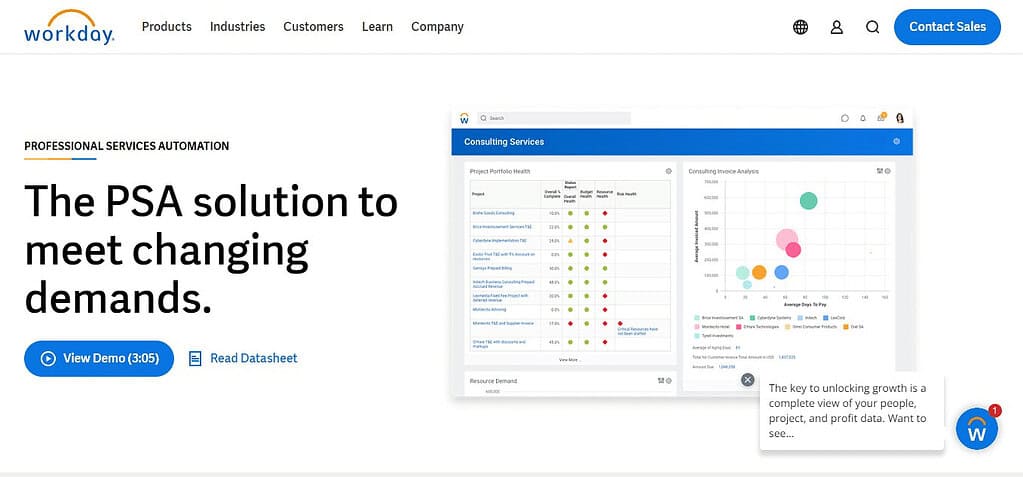Image resolution: width=1023 pixels, height=477 pixels.
Task: Open Project Portfolio Health gear settings
Action: tap(668, 171)
